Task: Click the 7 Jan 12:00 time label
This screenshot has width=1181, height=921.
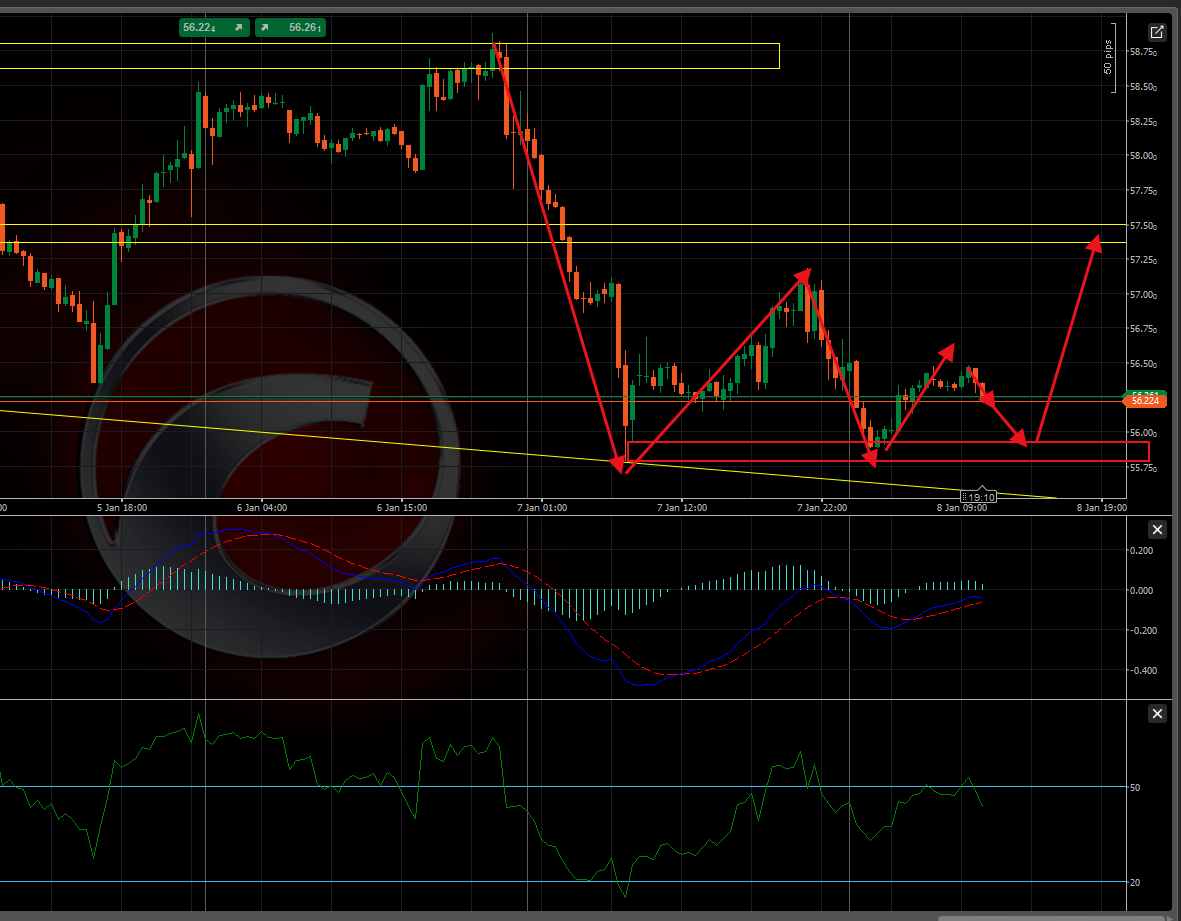Action: [x=682, y=508]
